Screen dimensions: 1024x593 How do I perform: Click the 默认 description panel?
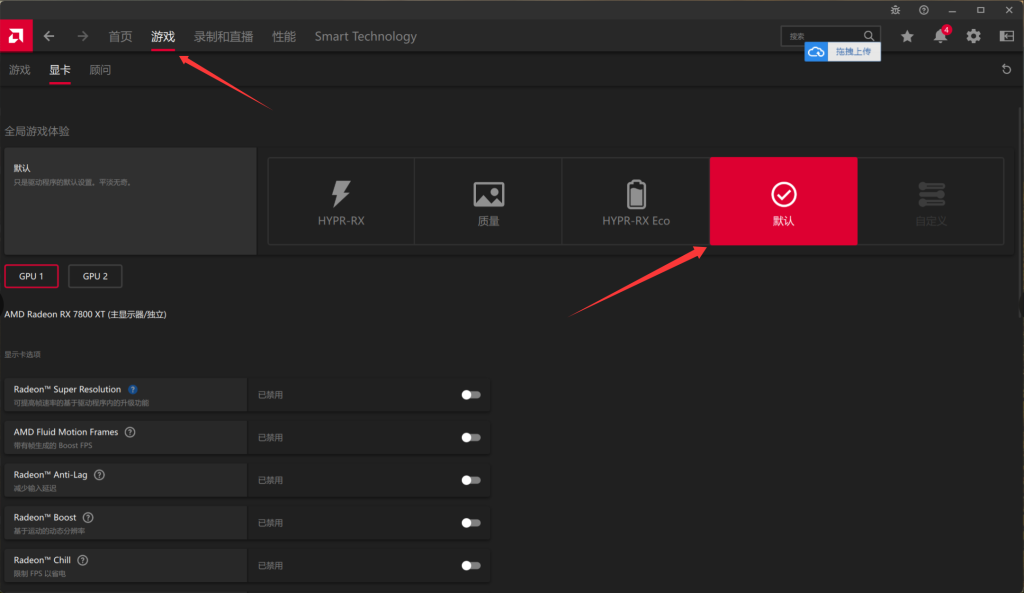[130, 201]
